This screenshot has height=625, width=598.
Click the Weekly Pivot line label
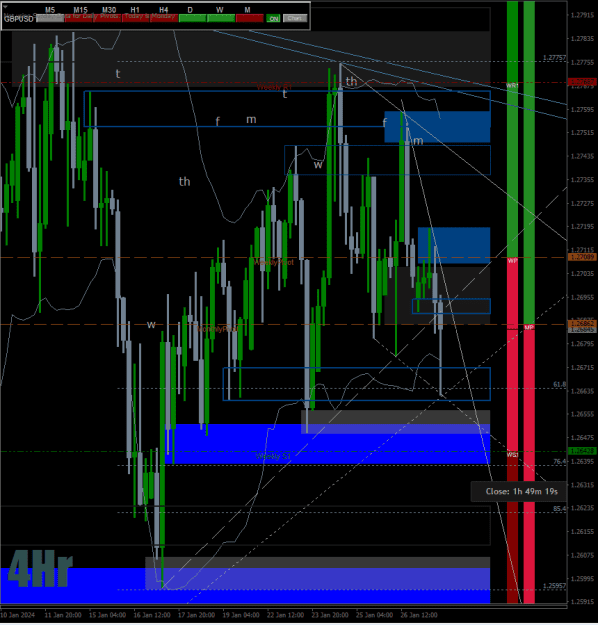click(274, 262)
